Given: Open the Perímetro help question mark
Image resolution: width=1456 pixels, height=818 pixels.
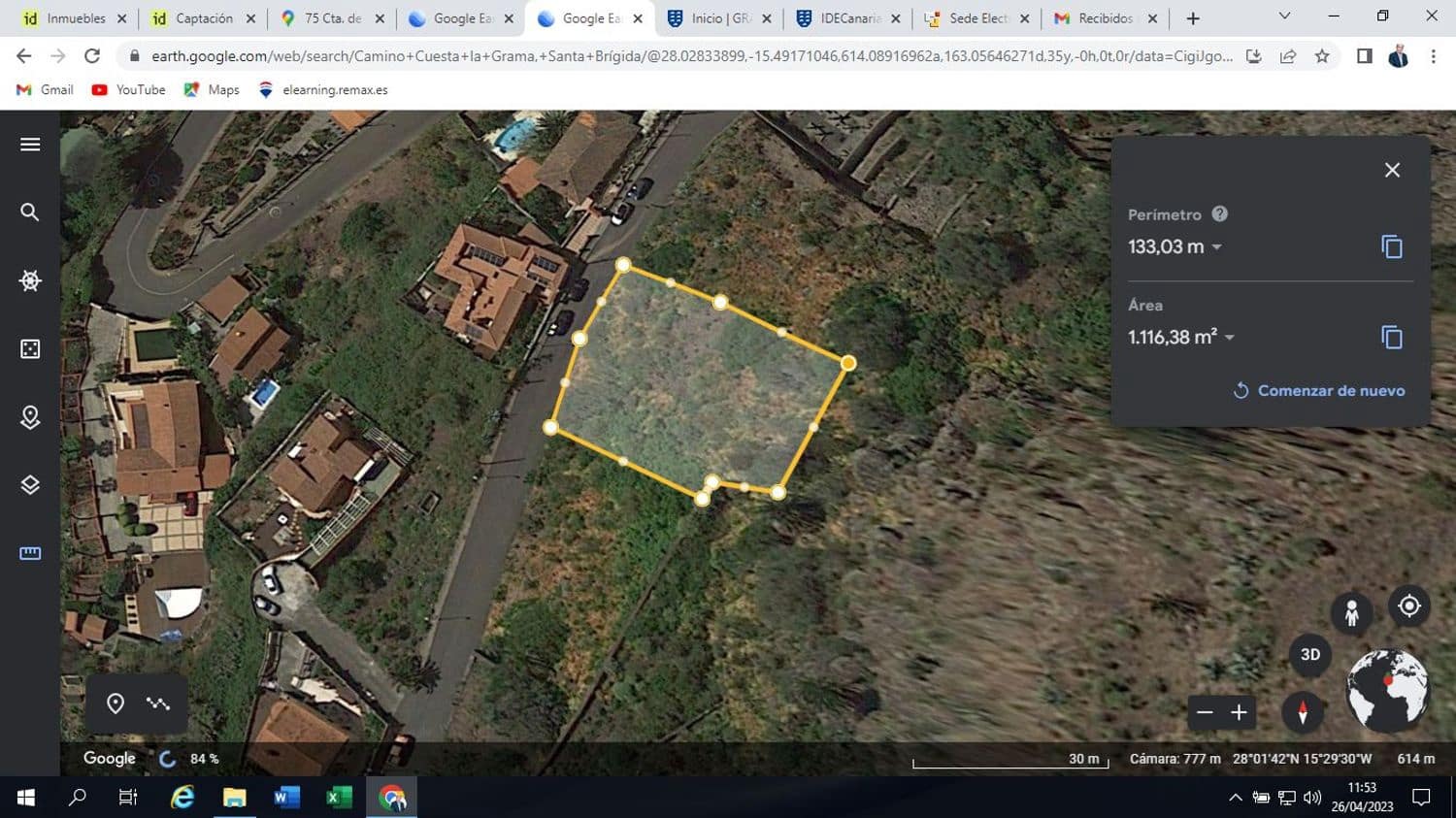Looking at the screenshot, I should tap(1219, 213).
